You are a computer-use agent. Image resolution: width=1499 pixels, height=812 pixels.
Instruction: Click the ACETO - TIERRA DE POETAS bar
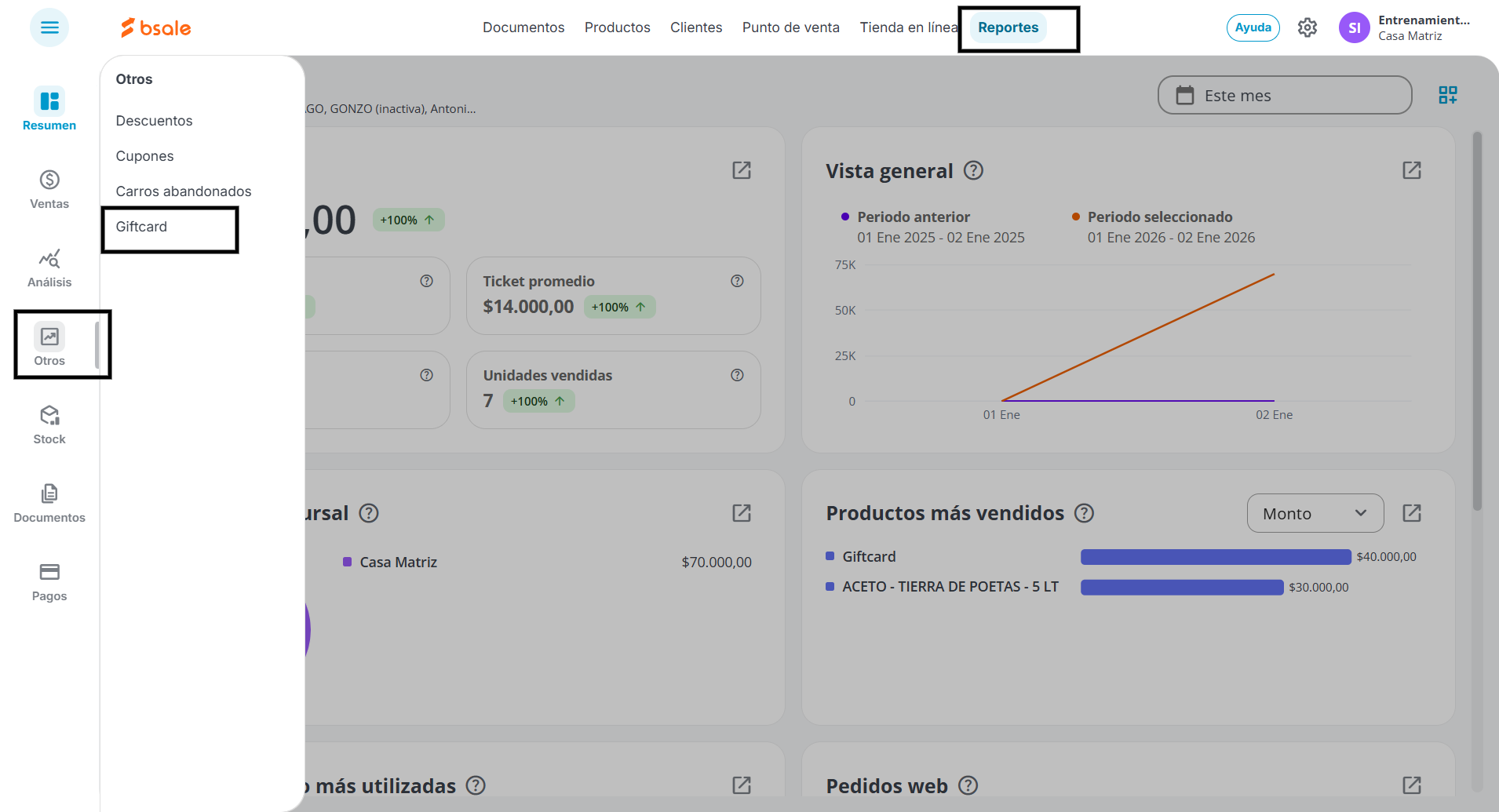(1182, 588)
